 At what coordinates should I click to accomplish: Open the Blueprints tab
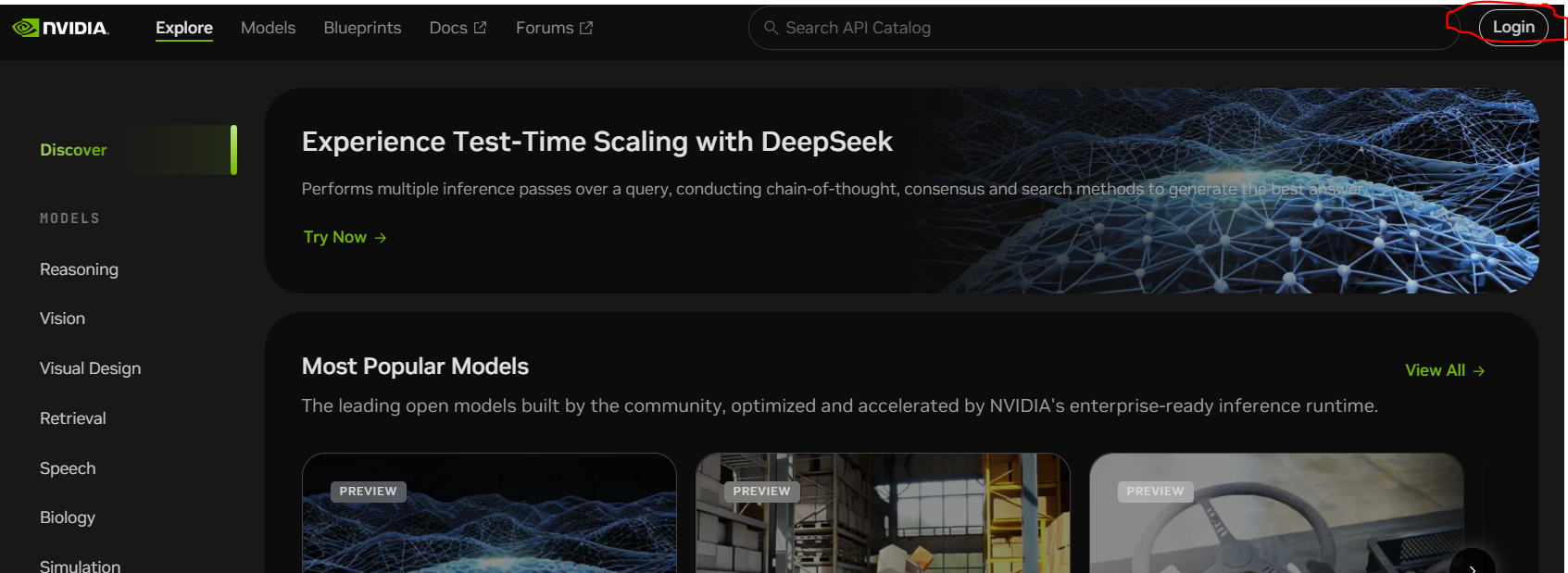click(x=362, y=28)
